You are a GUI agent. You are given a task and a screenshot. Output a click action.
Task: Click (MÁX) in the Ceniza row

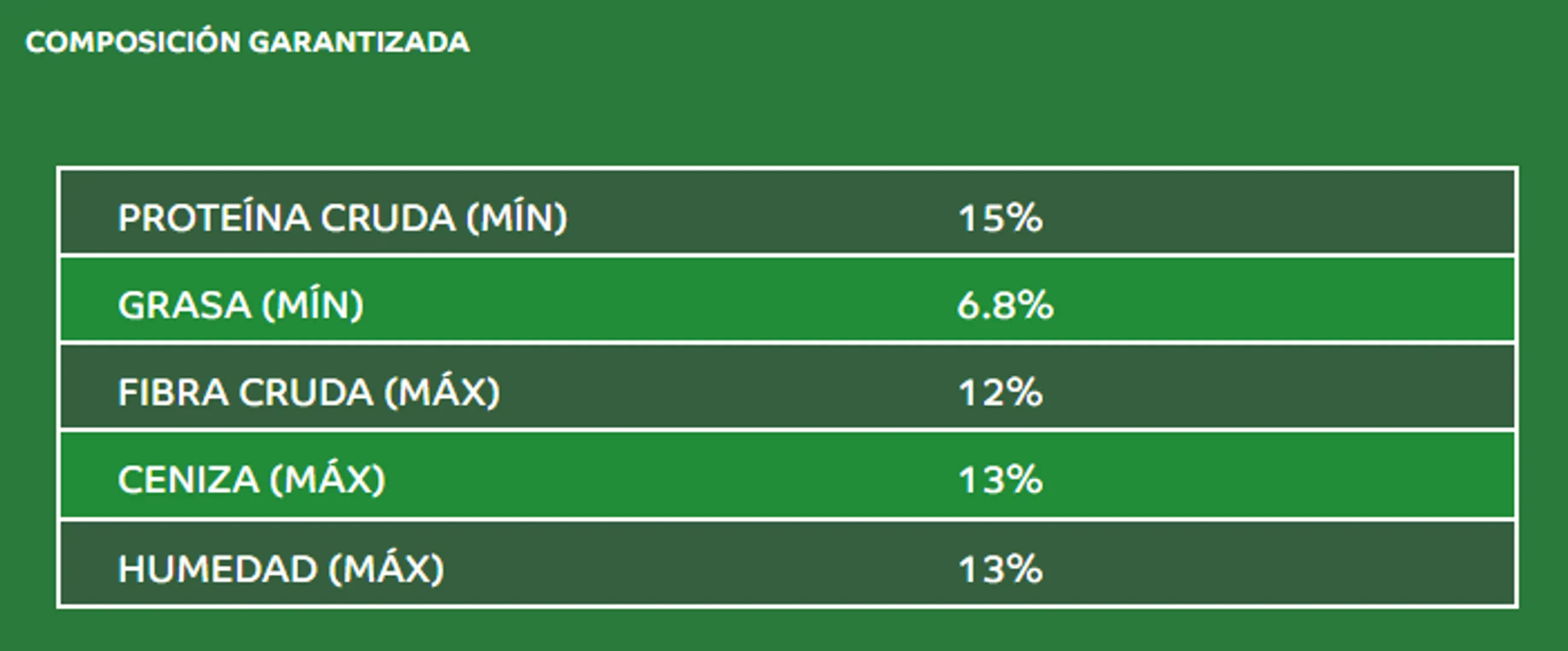tap(327, 480)
